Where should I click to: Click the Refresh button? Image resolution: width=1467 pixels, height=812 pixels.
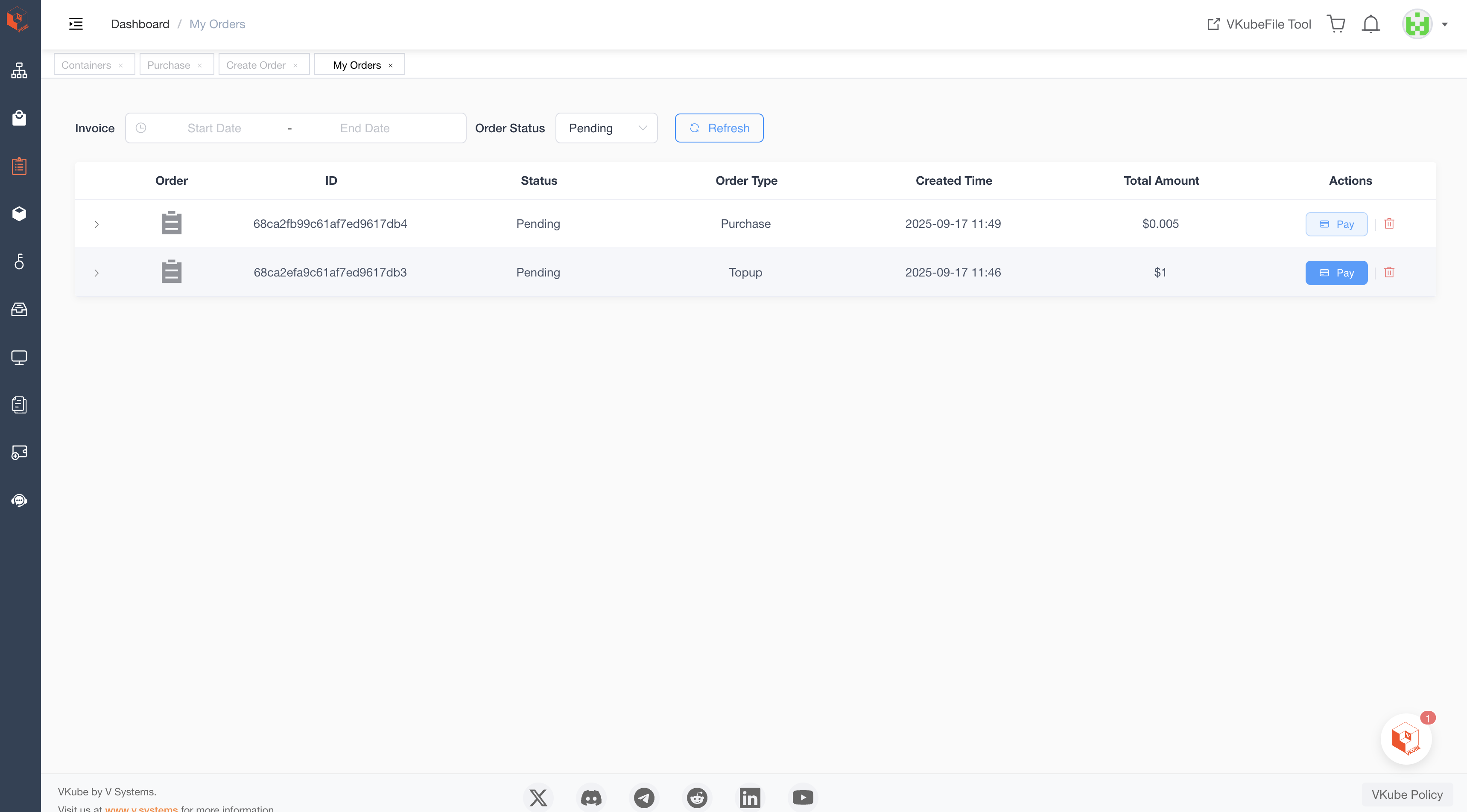(719, 128)
